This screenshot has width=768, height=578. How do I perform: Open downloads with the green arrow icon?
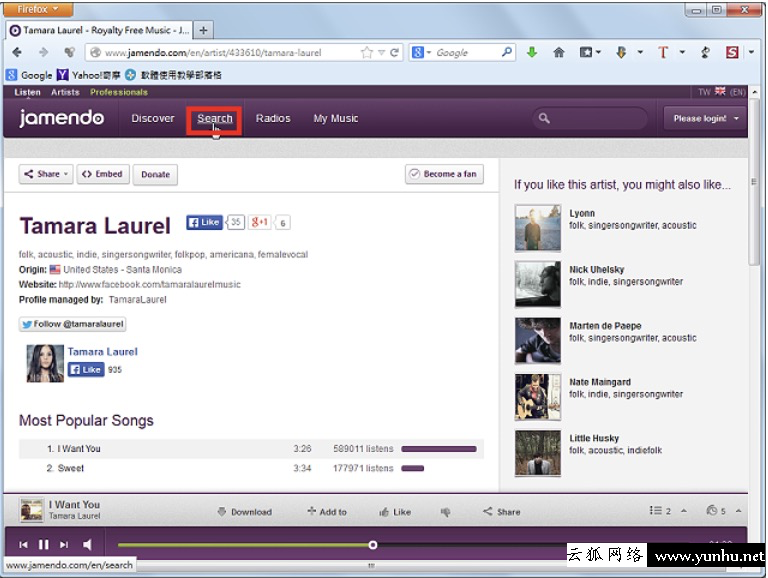[532, 52]
